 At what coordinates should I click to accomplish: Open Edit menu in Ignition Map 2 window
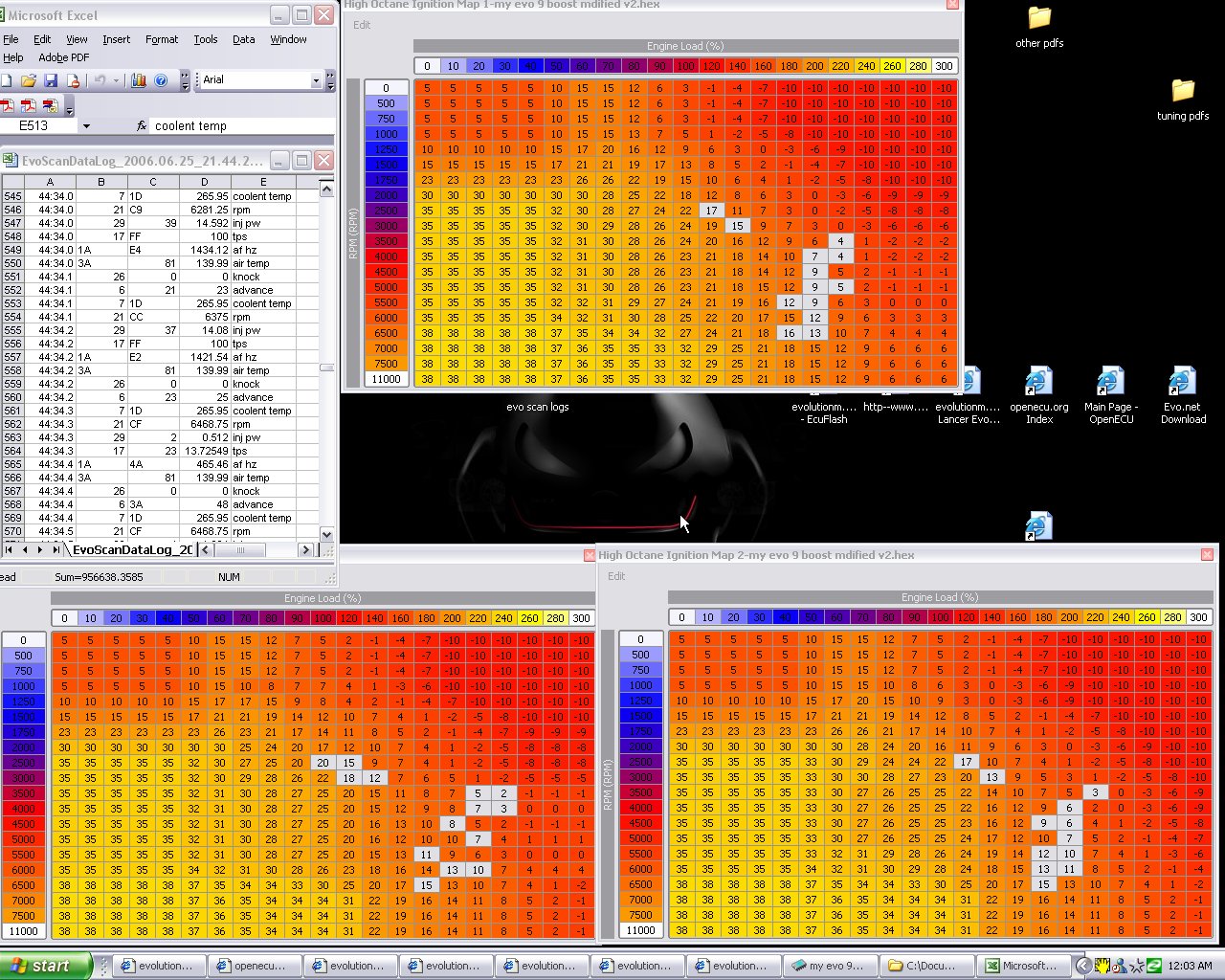click(x=616, y=576)
